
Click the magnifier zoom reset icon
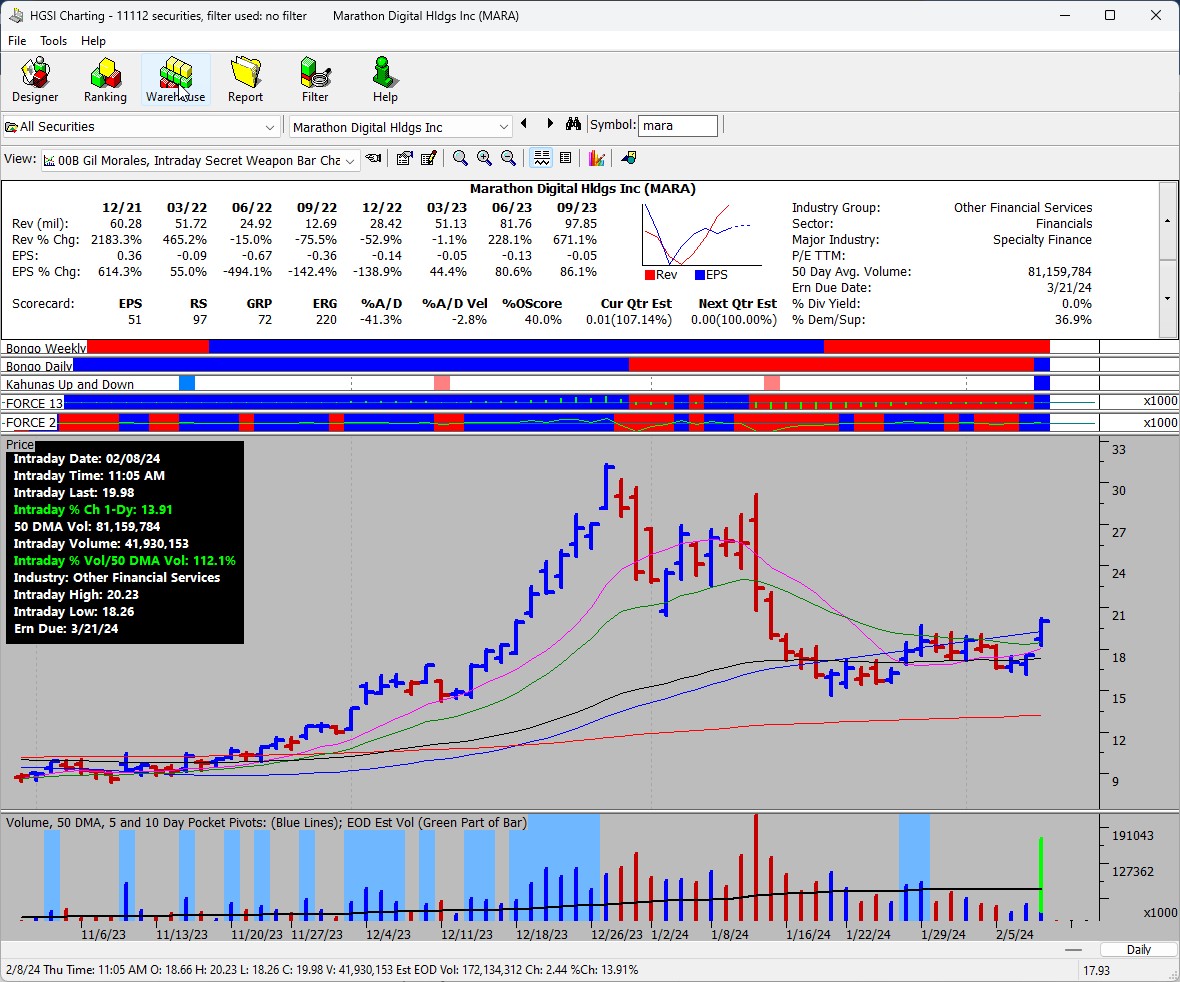[460, 158]
